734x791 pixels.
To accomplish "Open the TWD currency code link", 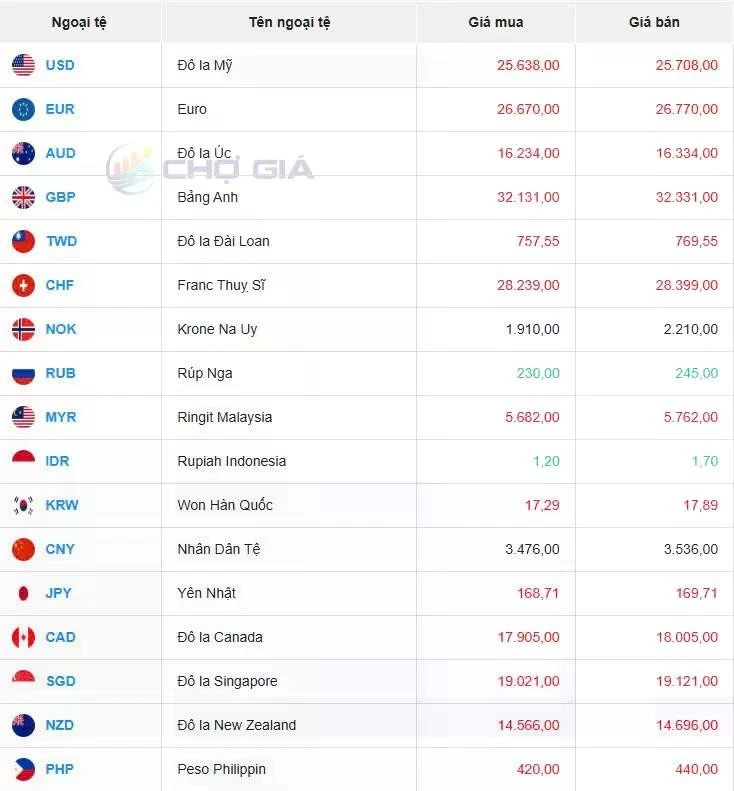I will pos(61,242).
